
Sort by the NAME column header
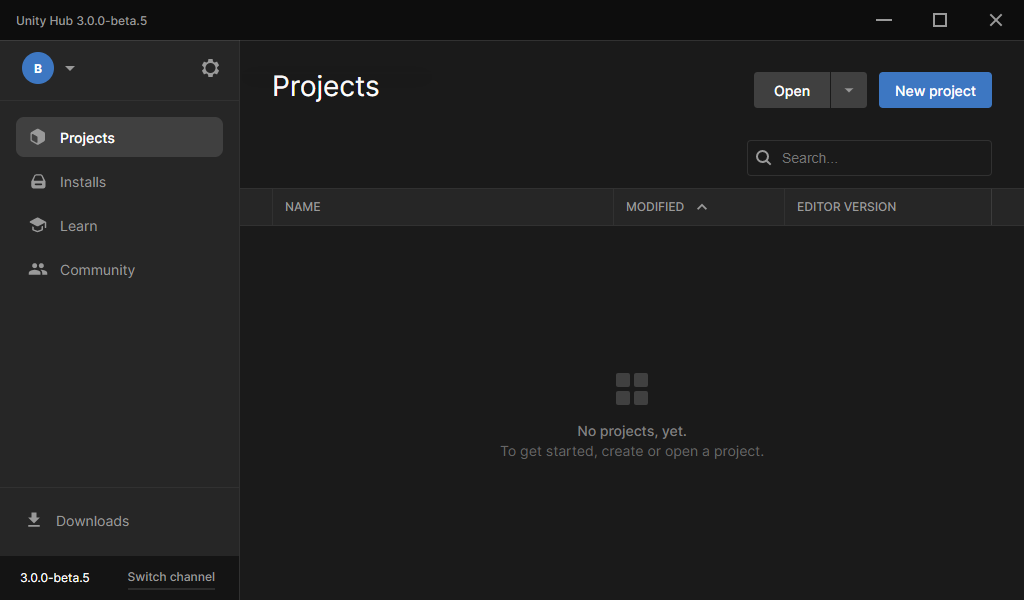point(443,207)
